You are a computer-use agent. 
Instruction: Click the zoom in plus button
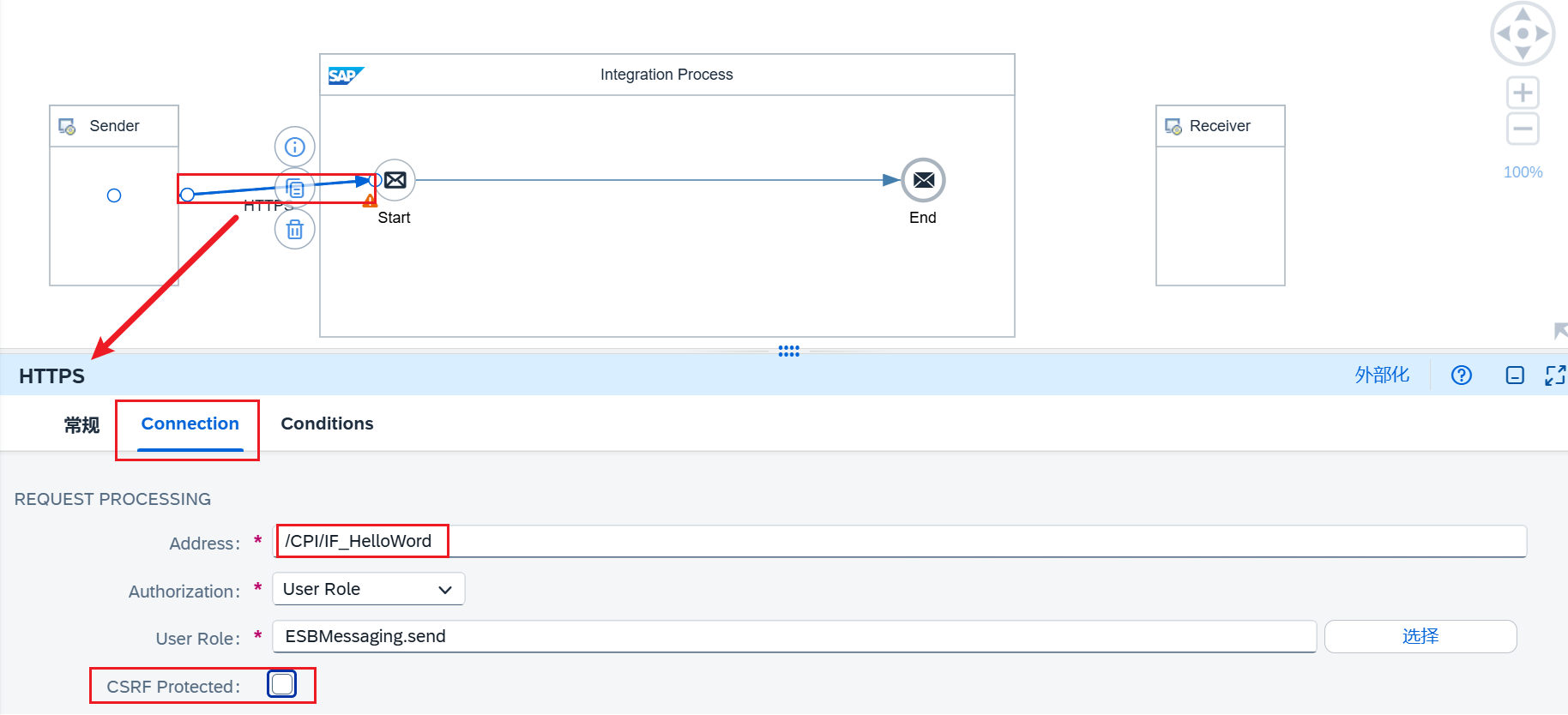[x=1523, y=93]
